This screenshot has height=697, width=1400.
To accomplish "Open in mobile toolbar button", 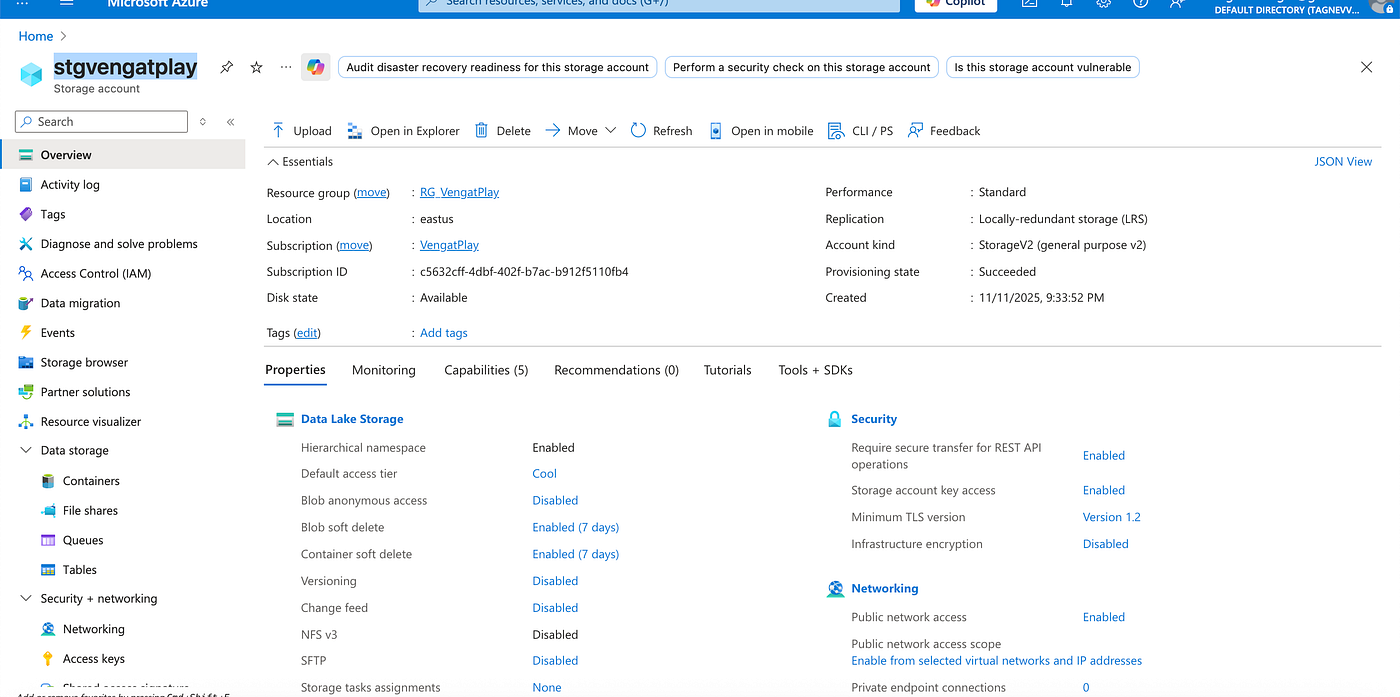I will [761, 130].
